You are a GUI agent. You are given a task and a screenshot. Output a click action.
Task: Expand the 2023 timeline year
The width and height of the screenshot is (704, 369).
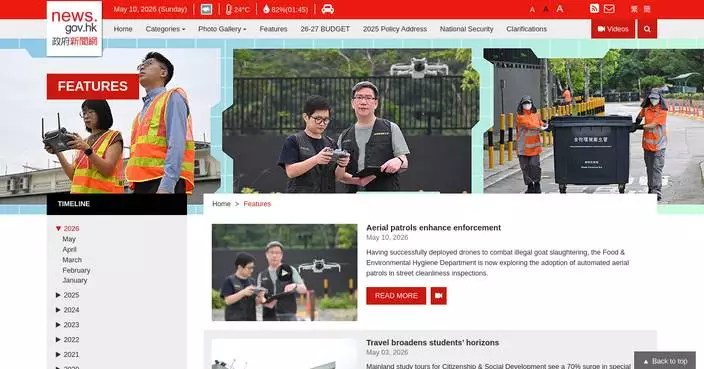67,325
